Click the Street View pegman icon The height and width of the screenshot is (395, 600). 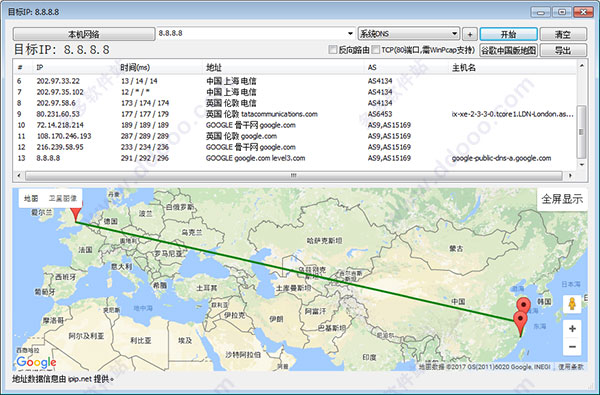572,304
